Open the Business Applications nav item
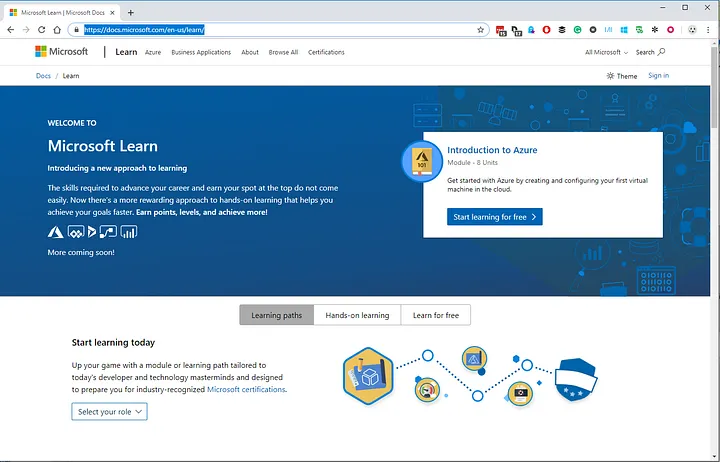The width and height of the screenshot is (720, 462). pos(201,52)
